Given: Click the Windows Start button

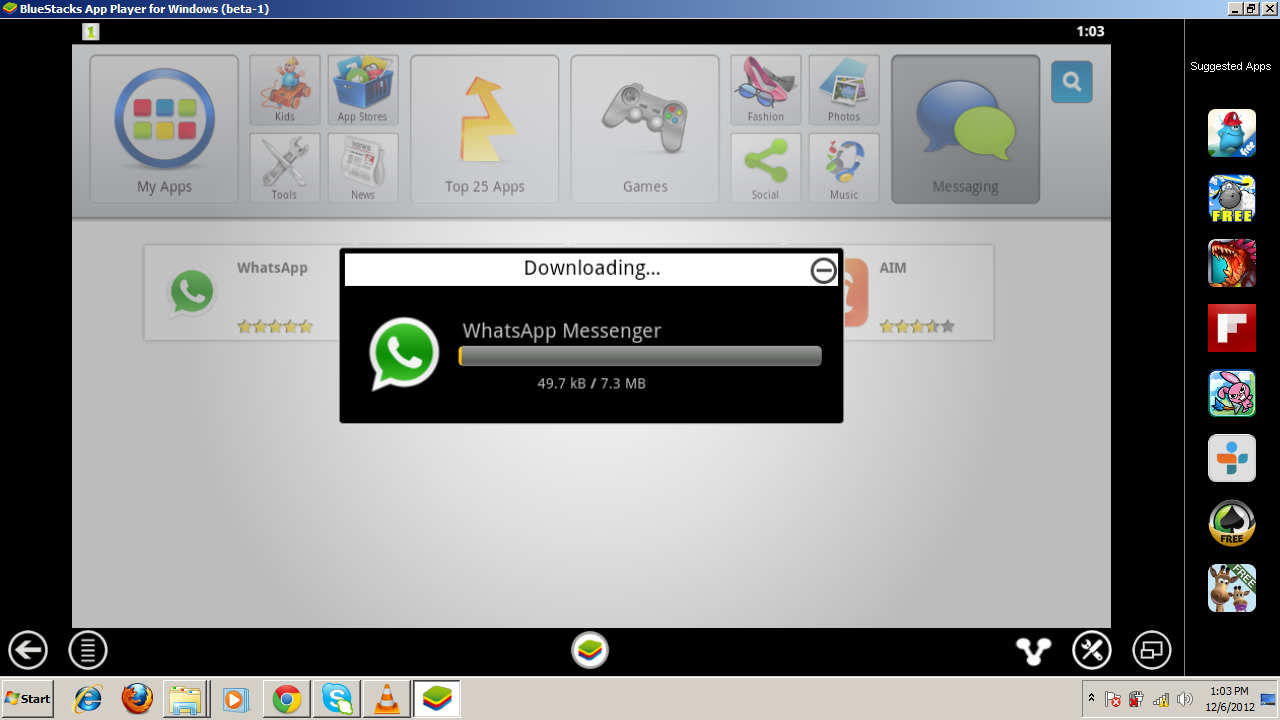Looking at the screenshot, I should click(28, 699).
